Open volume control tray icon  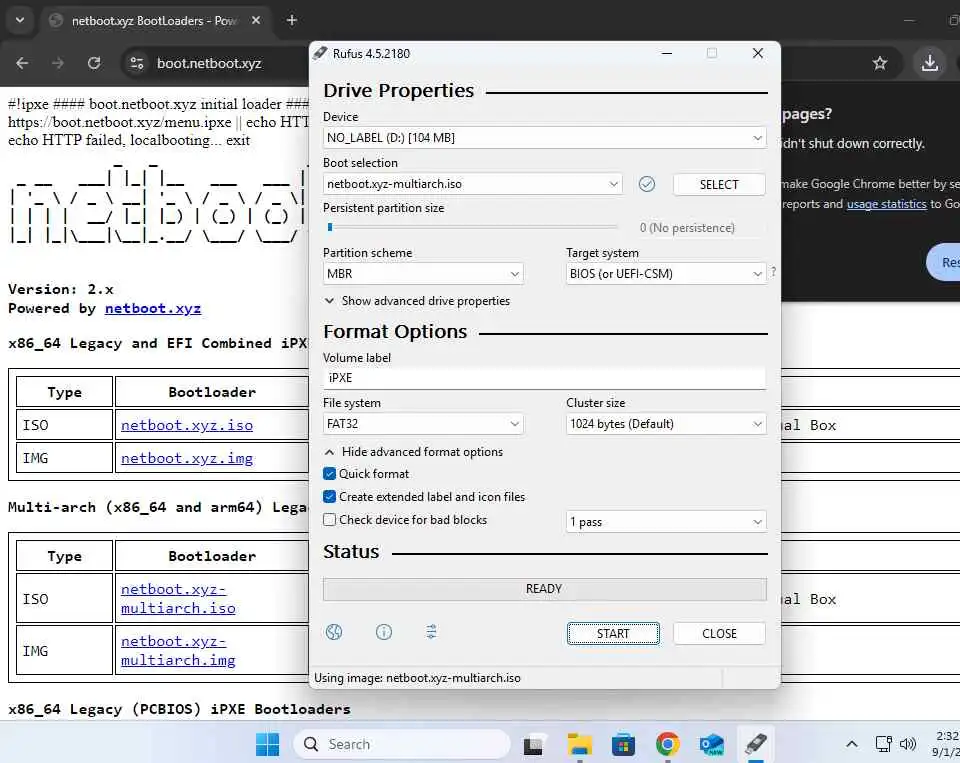click(908, 744)
